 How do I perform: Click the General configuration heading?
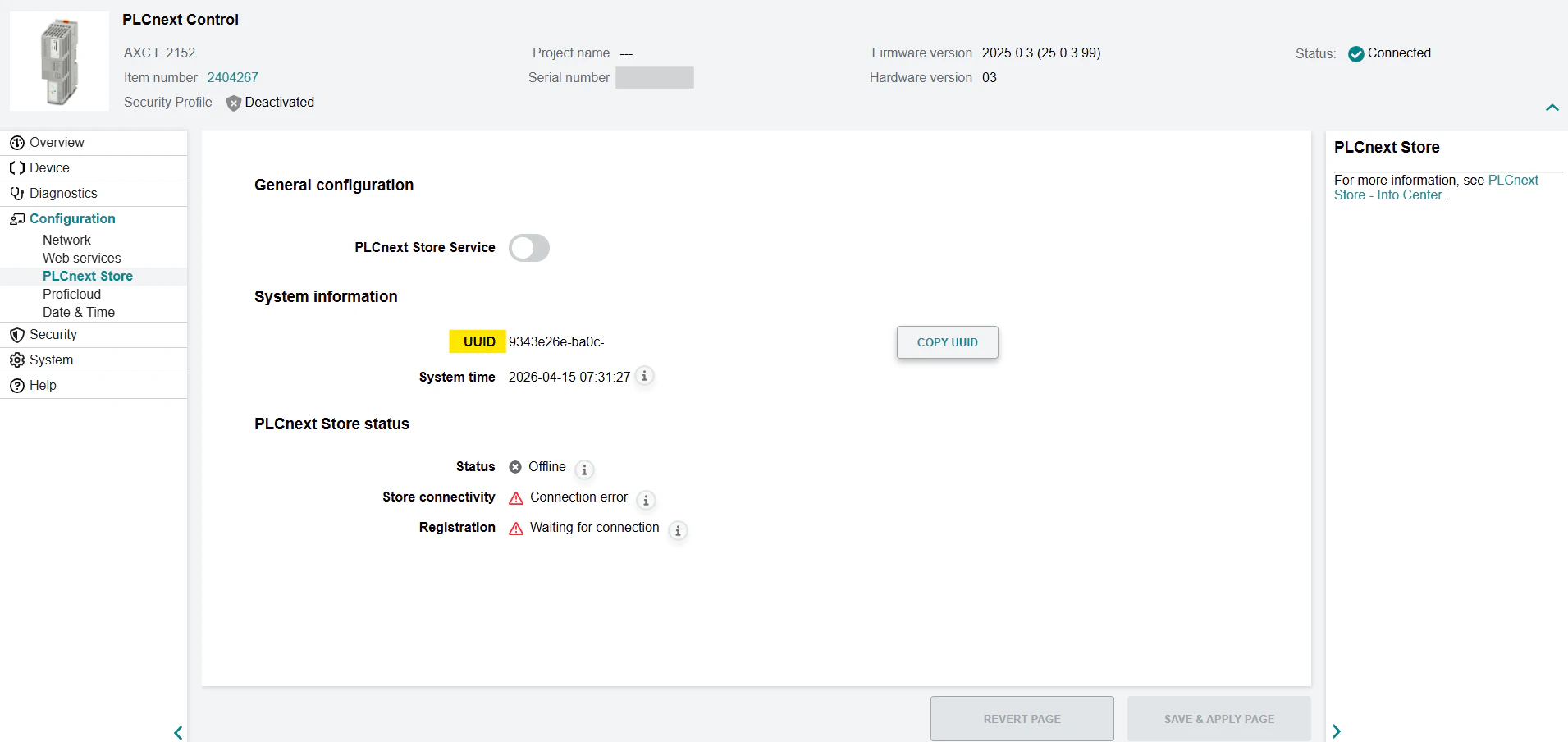pos(334,185)
